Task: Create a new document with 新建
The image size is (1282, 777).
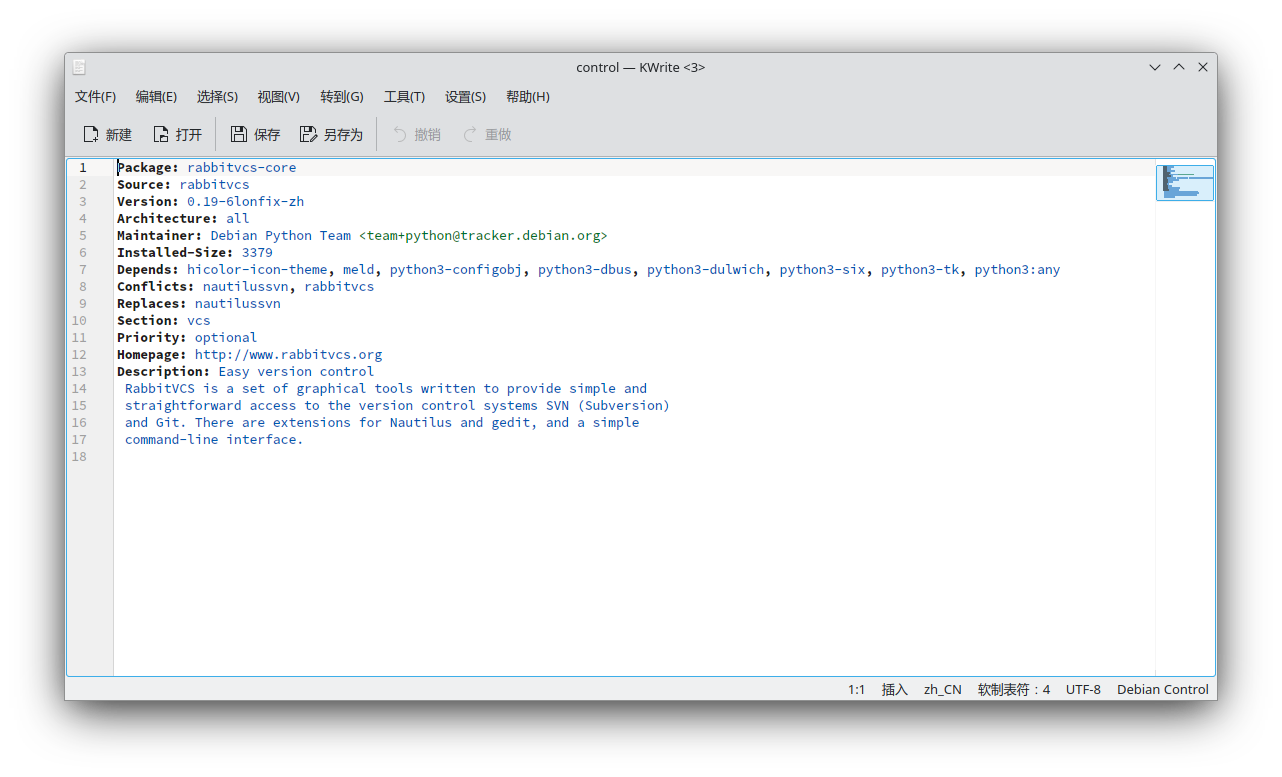Action: (107, 134)
